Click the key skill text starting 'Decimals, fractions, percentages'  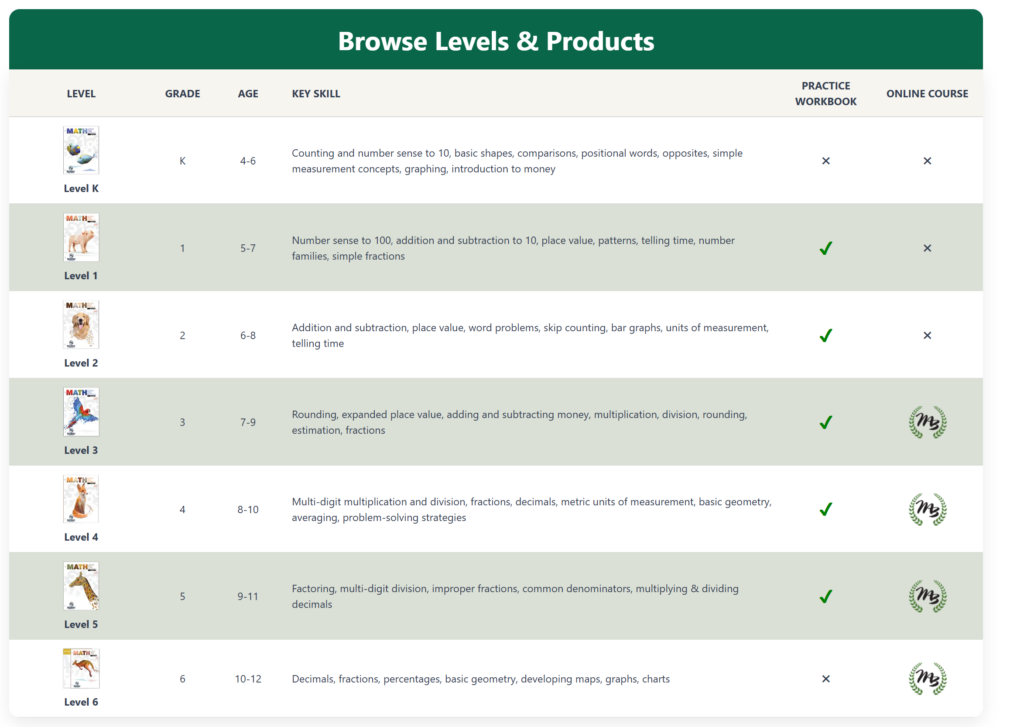[x=481, y=679]
